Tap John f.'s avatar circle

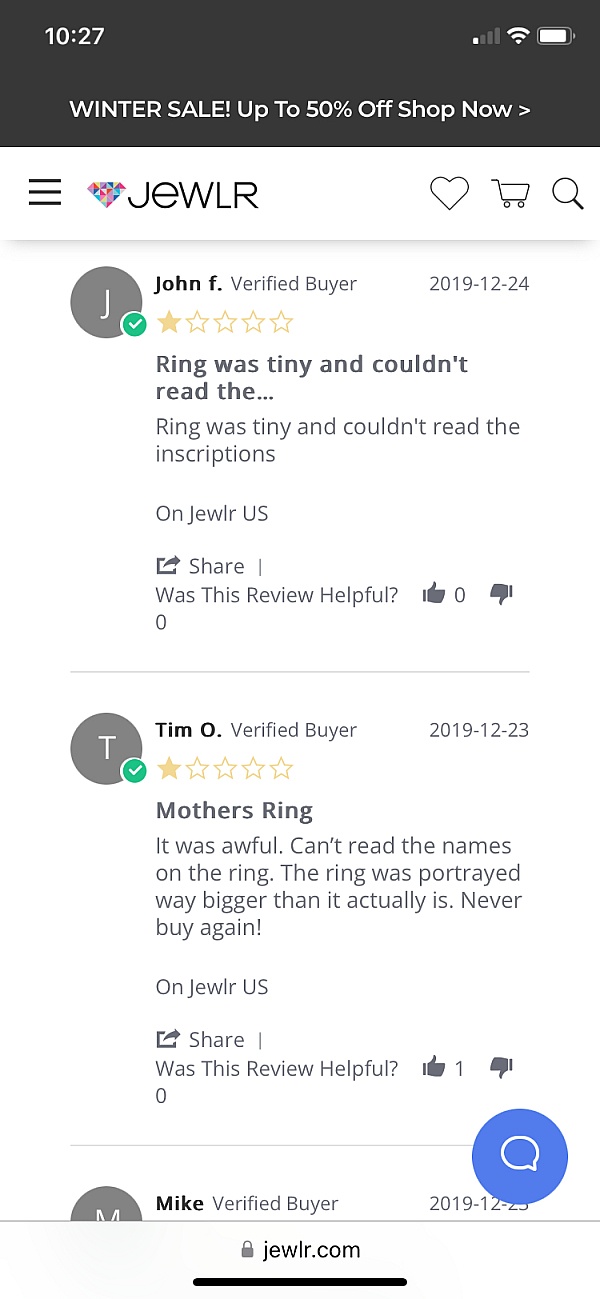(106, 302)
